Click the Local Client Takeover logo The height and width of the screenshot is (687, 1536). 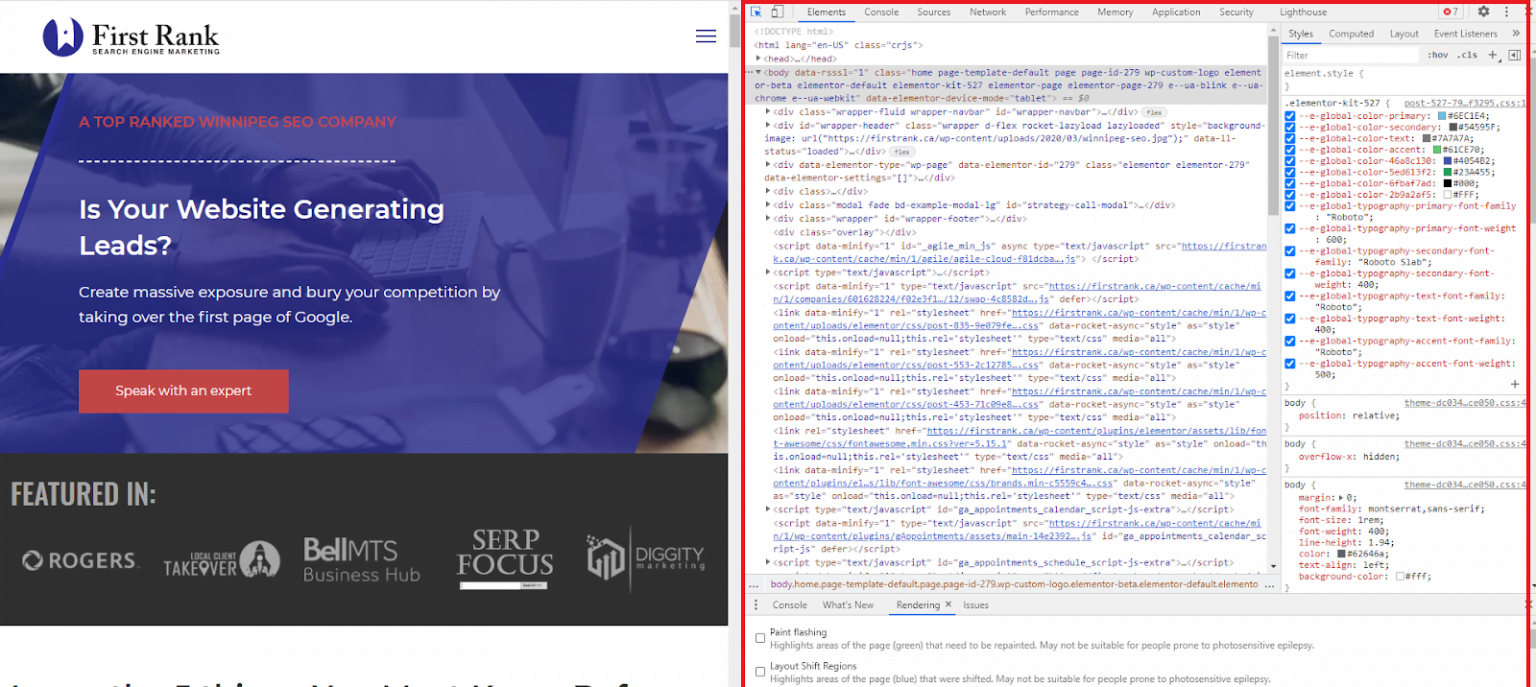[222, 559]
